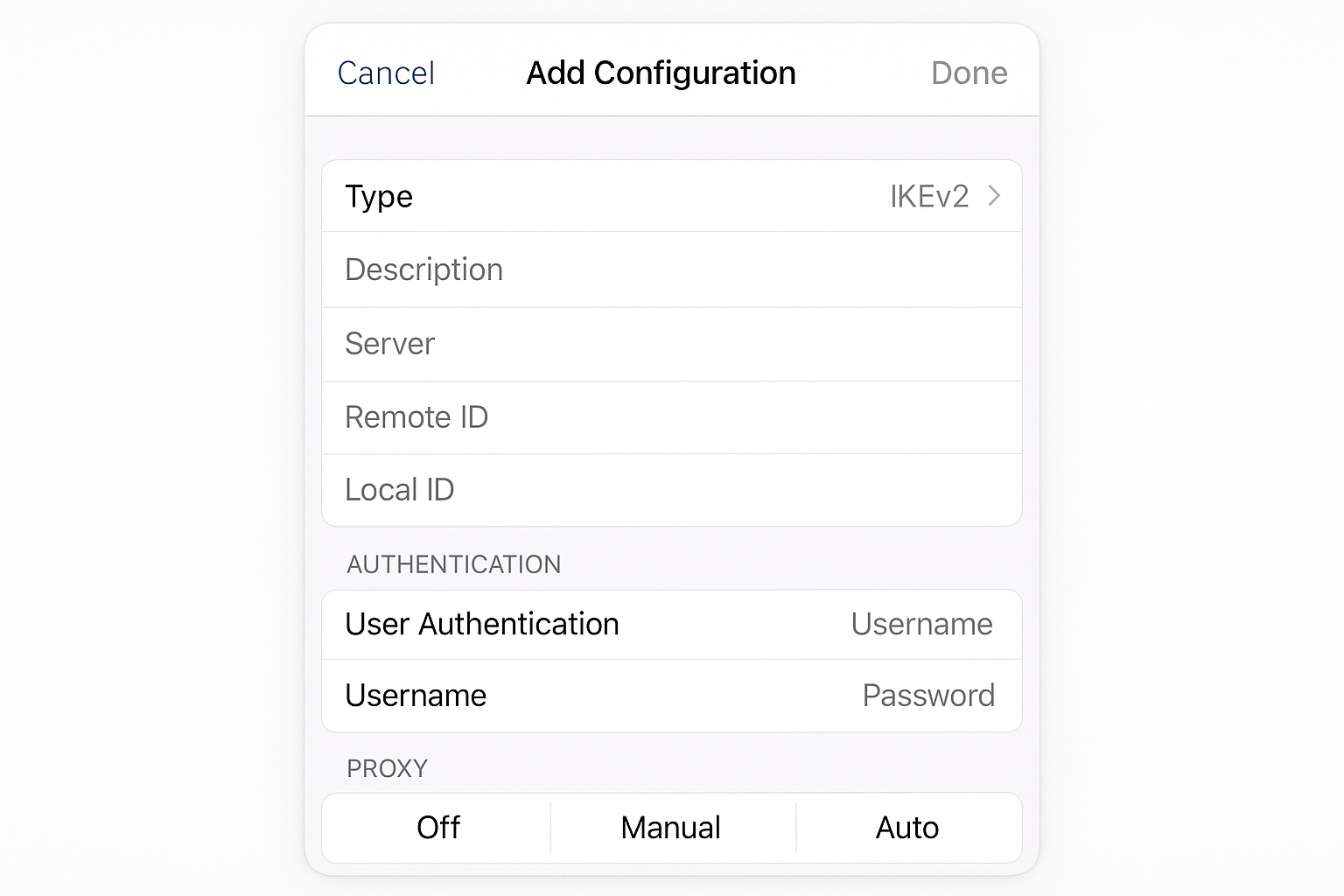
Task: Select Auto proxy mode
Action: [x=907, y=827]
